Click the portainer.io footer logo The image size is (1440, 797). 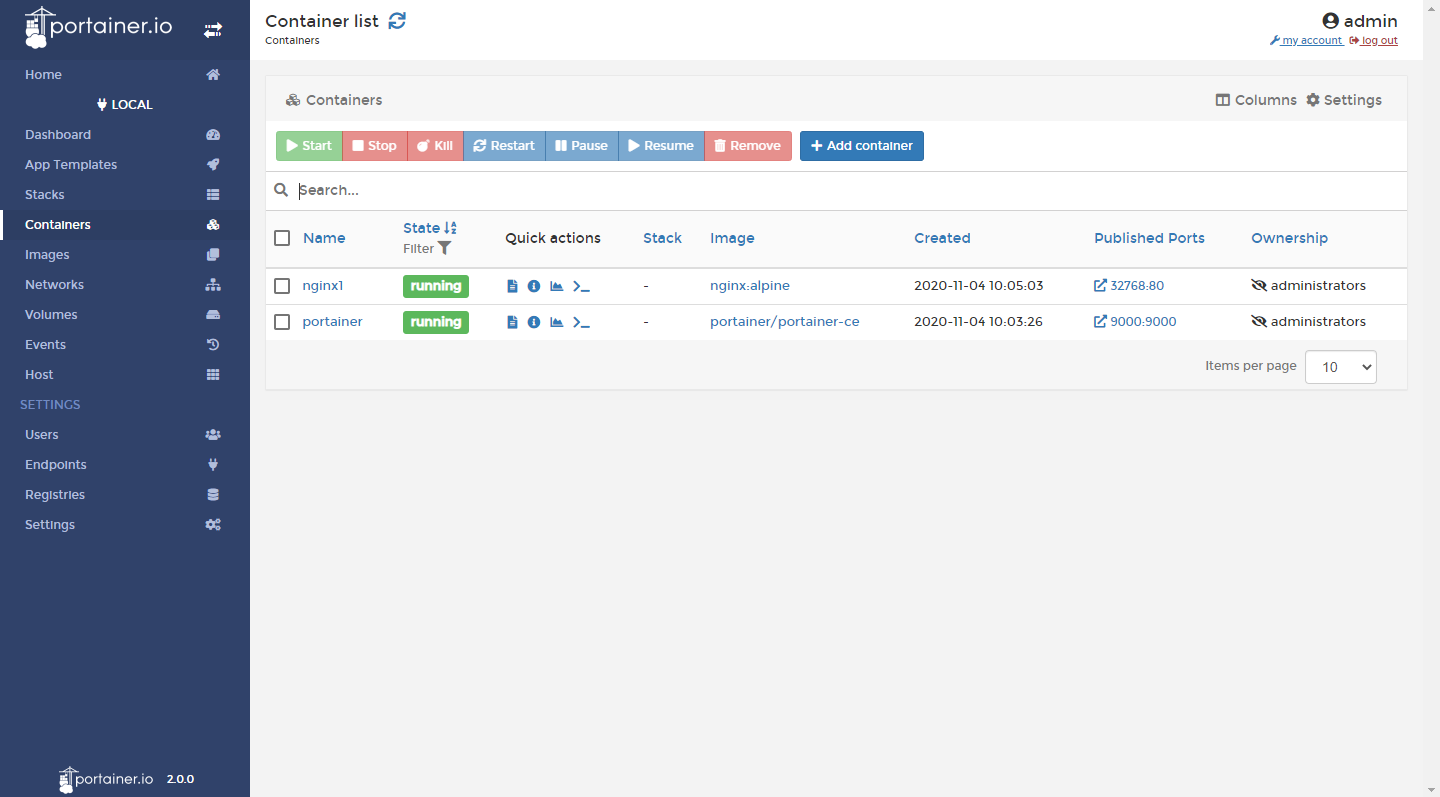coord(106,779)
